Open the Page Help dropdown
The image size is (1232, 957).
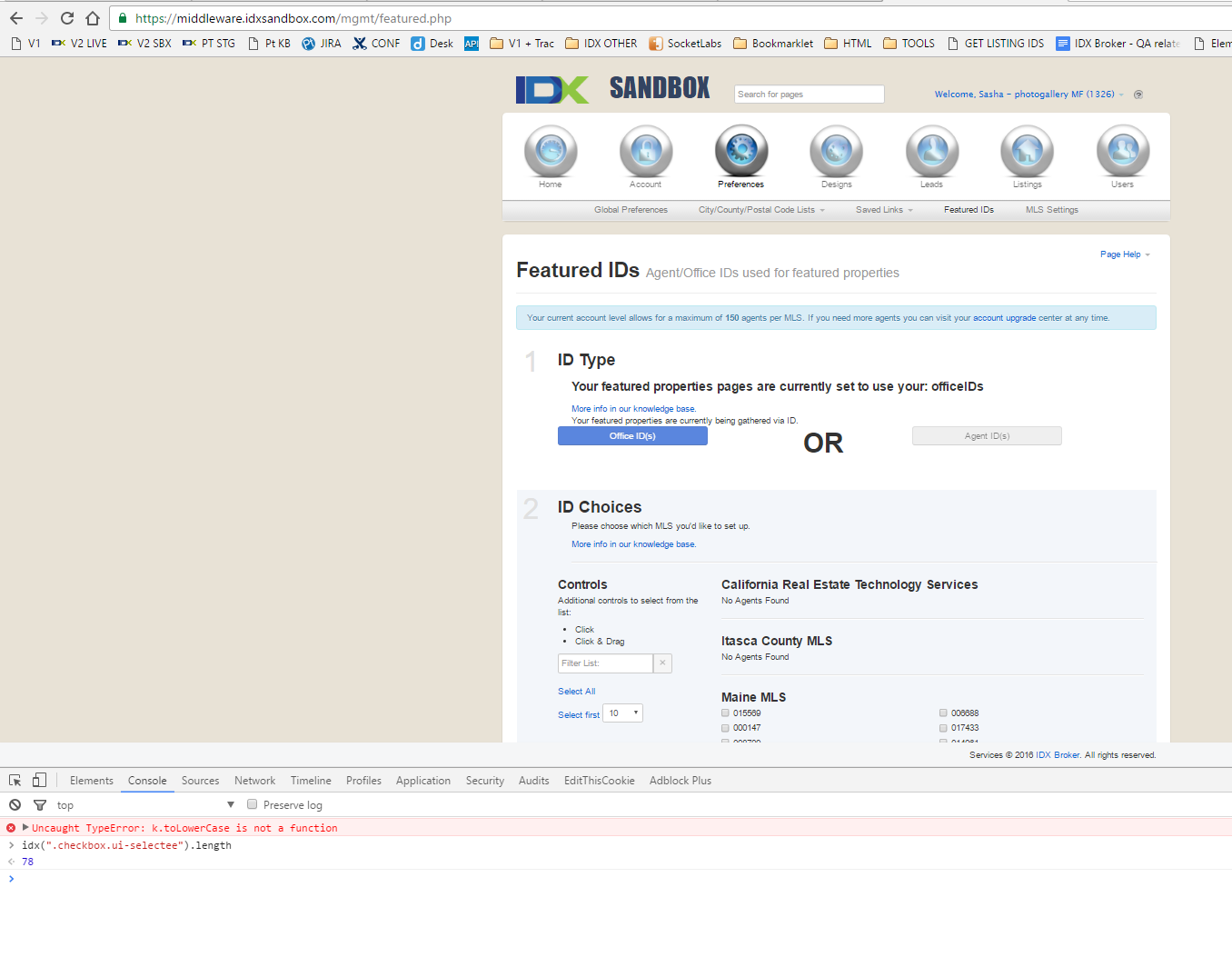click(x=1125, y=254)
